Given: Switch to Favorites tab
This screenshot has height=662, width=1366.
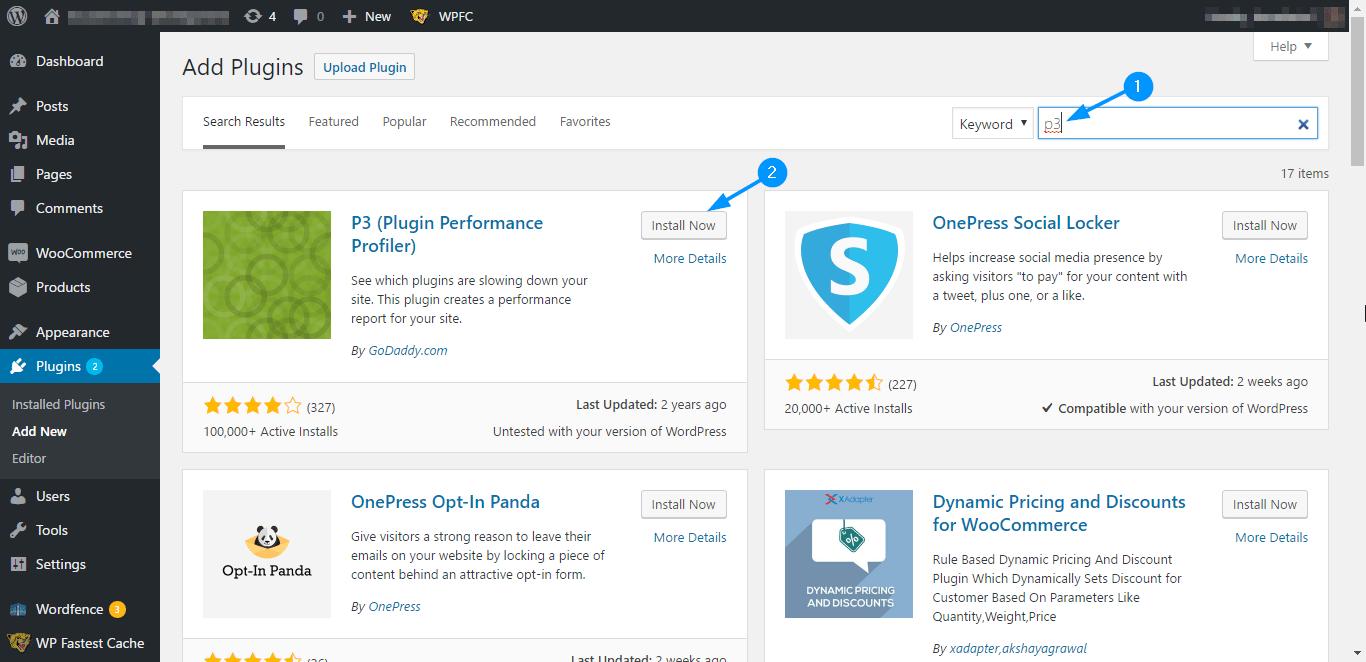Looking at the screenshot, I should click(585, 122).
